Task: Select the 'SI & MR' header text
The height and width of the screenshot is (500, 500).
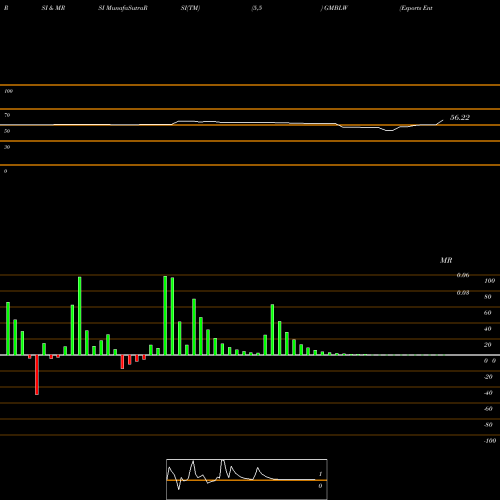Action: 53,8
